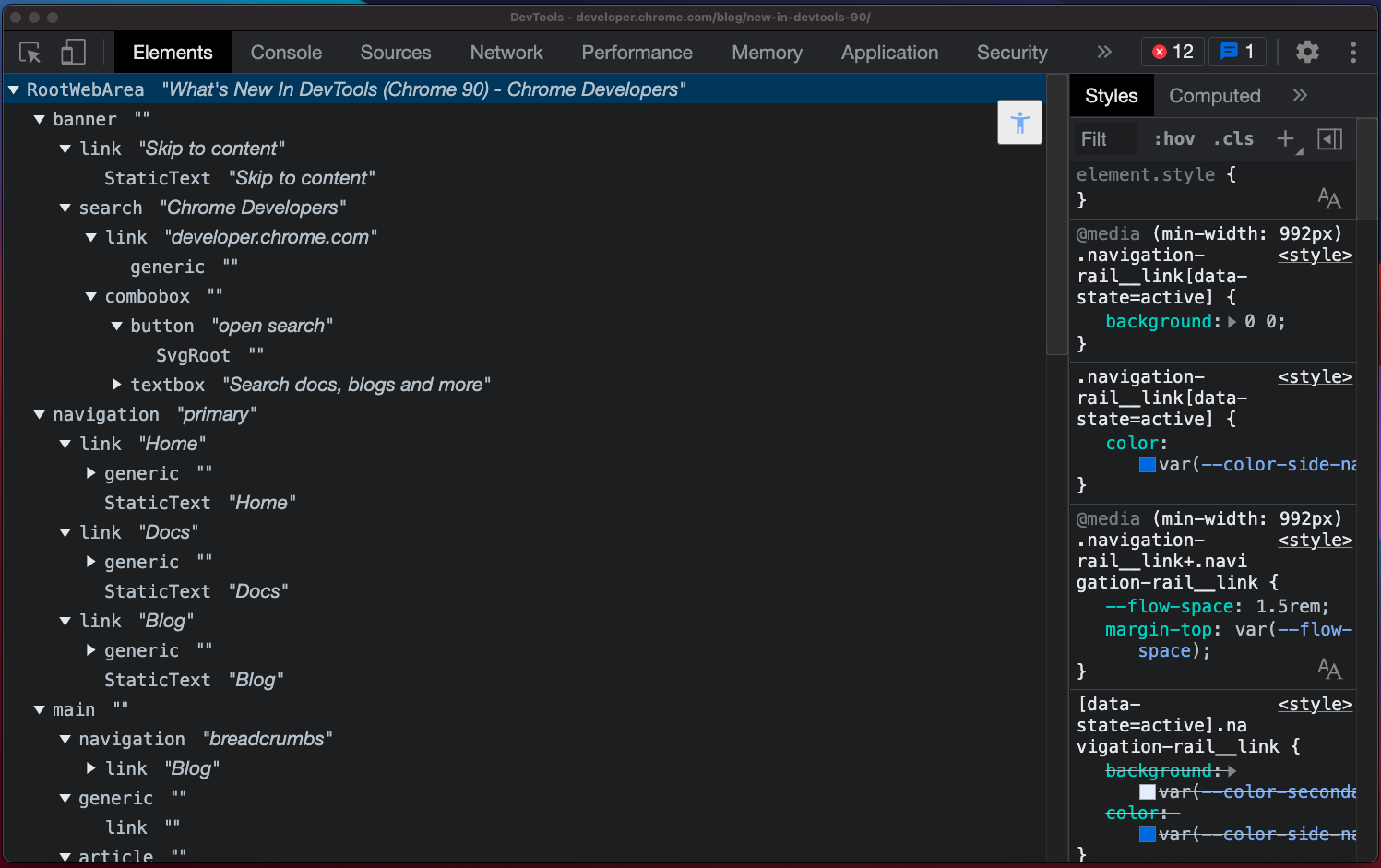Click the blue color swatch under color property
The width and height of the screenshot is (1381, 868).
click(x=1147, y=465)
